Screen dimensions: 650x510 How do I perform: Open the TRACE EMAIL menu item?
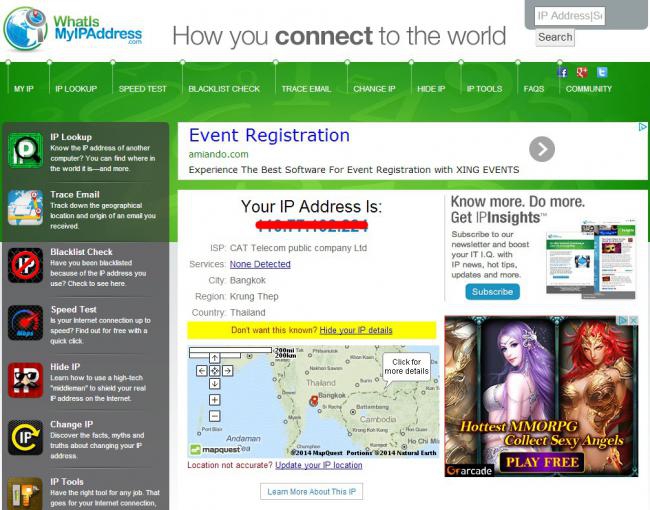306,89
